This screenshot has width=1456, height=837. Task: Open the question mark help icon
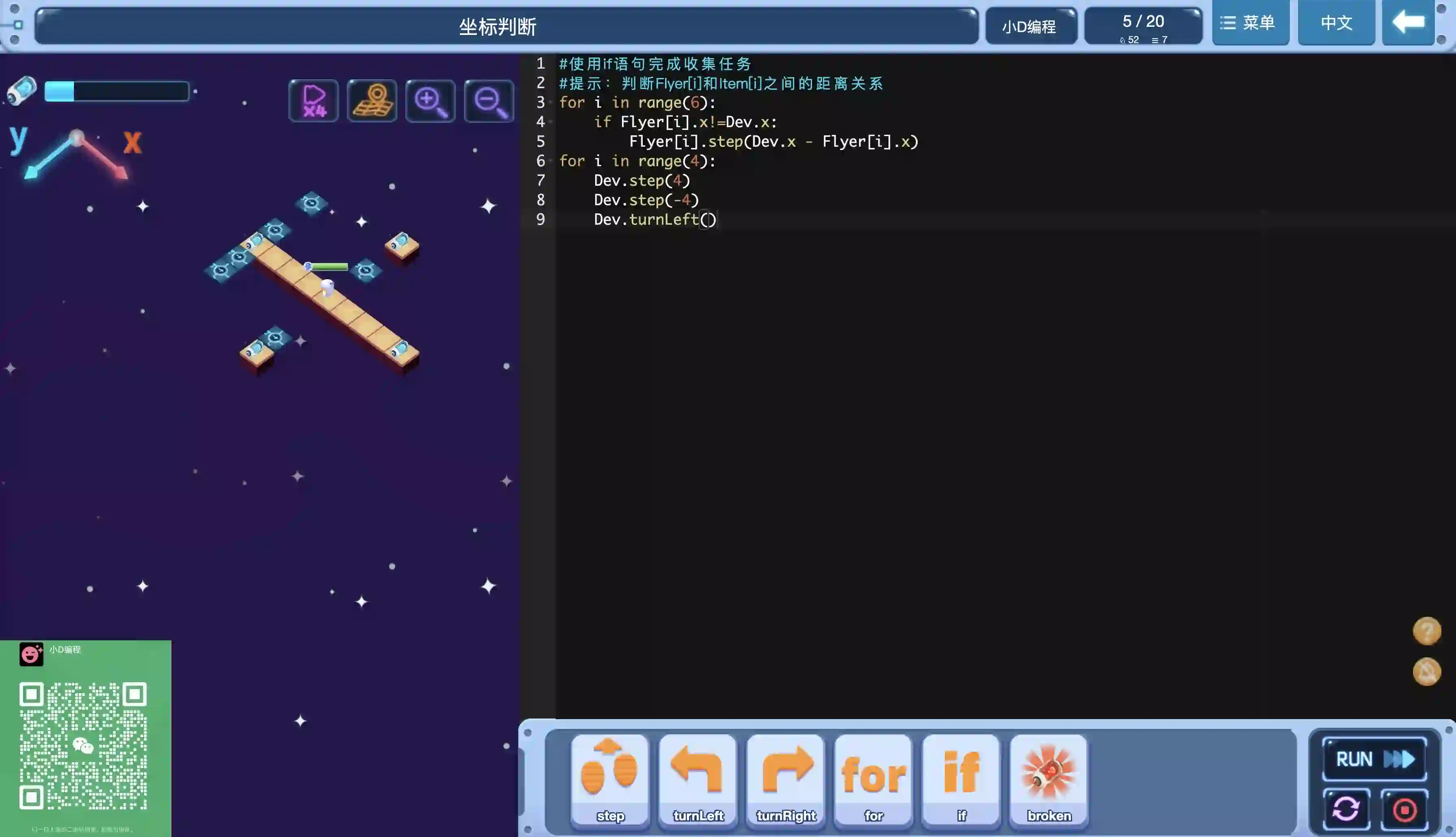[x=1427, y=631]
